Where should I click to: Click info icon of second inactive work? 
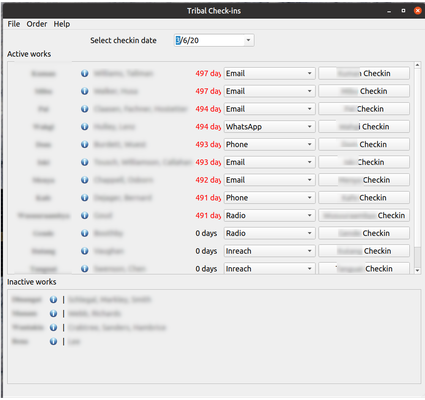(53, 314)
